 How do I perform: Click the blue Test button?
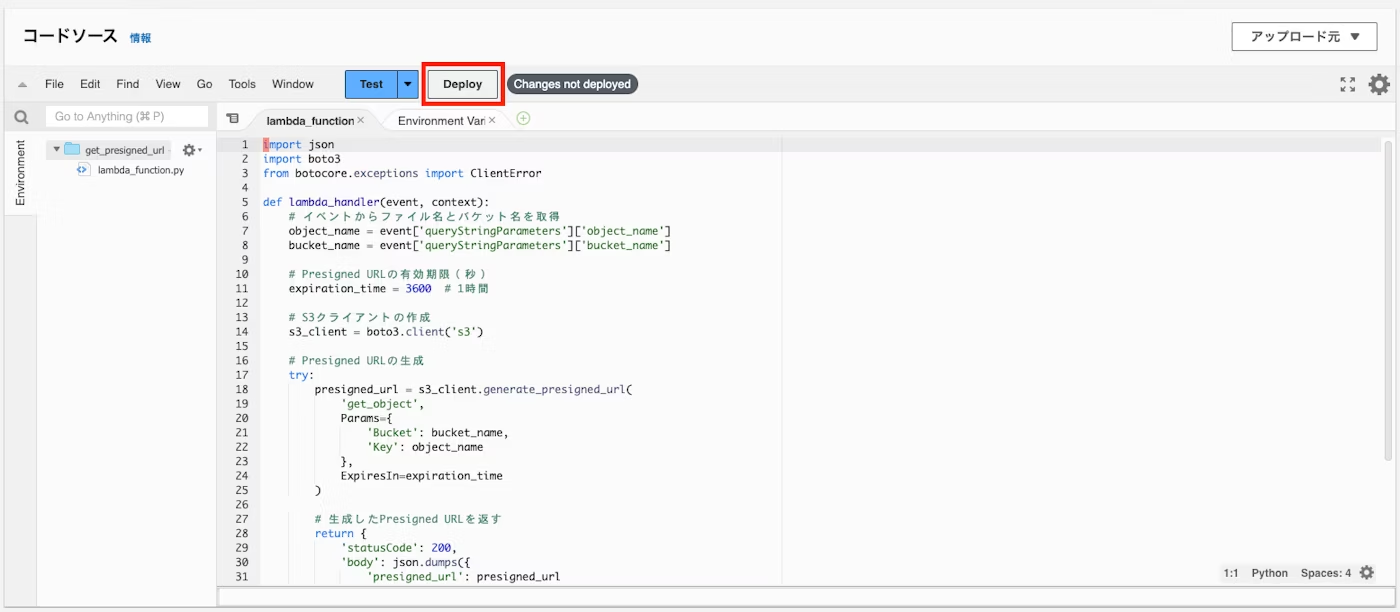tap(371, 84)
